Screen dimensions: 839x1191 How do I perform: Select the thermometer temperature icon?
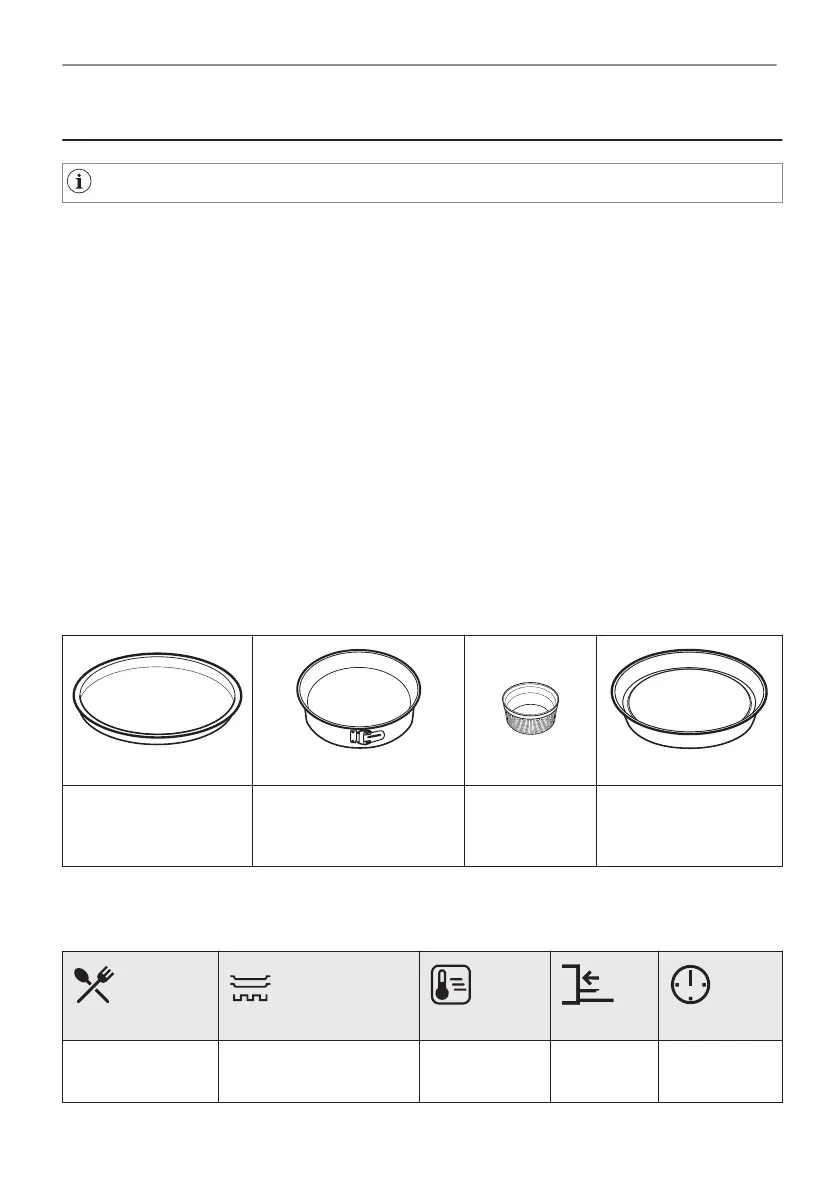[x=451, y=985]
